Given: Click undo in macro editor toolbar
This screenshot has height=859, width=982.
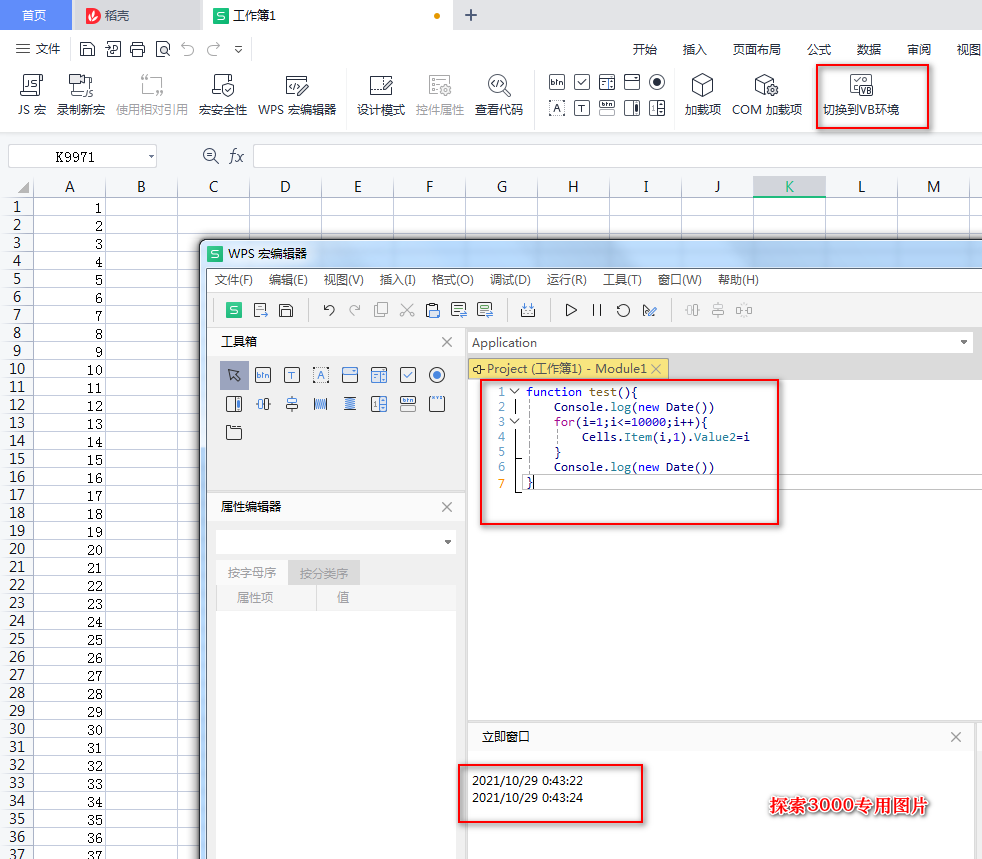Looking at the screenshot, I should click(329, 310).
